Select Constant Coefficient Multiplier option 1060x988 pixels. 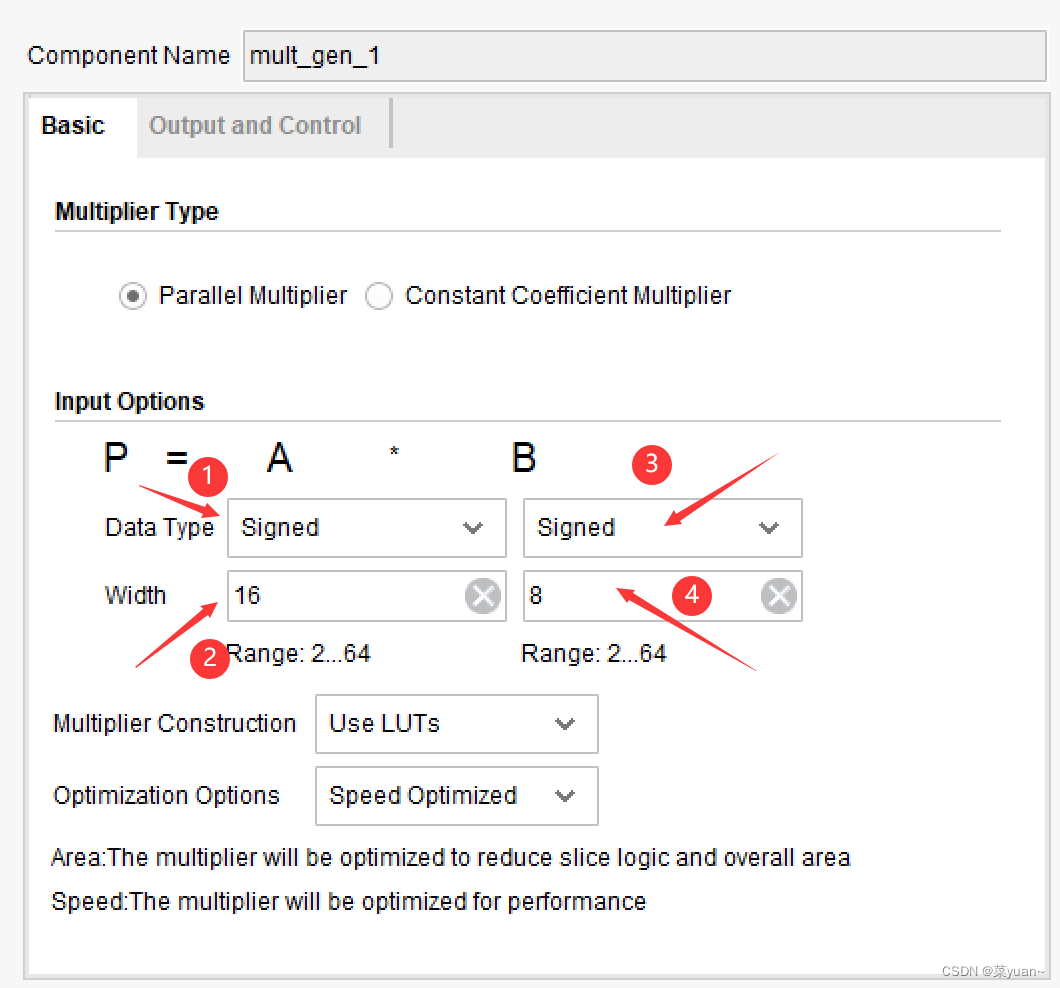click(x=379, y=297)
